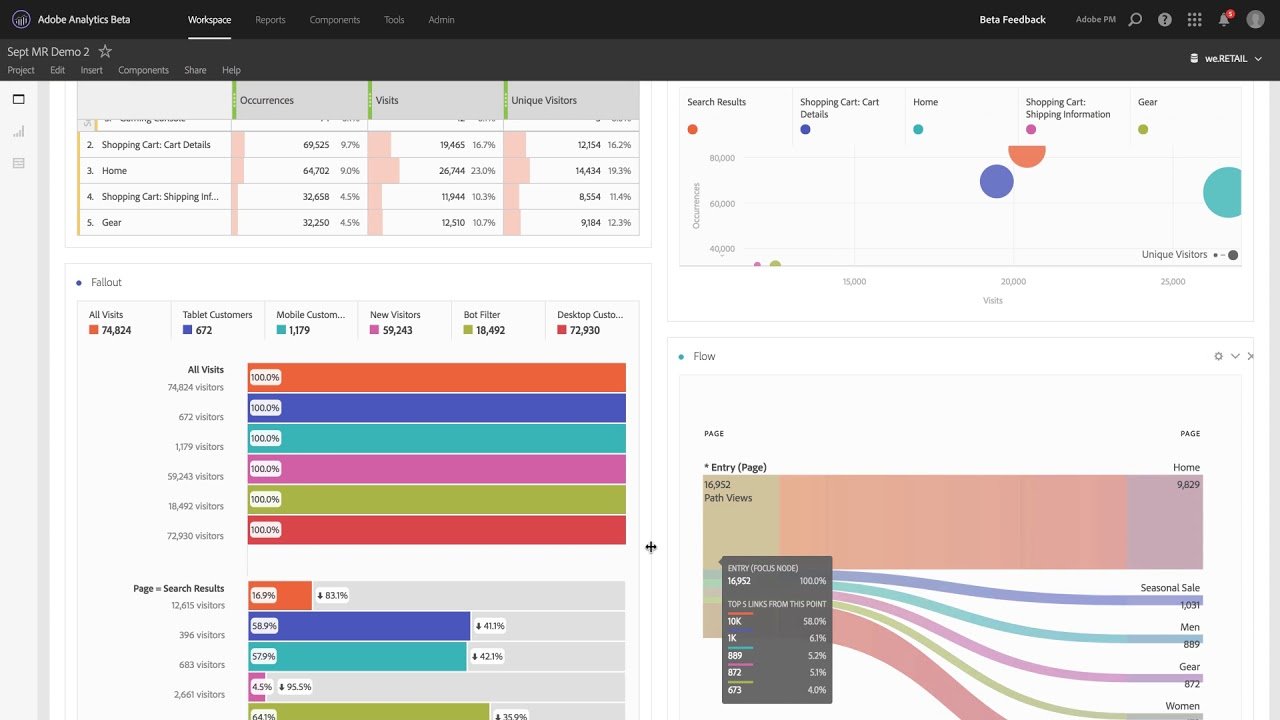
Task: Collapse the Flow panel with the chevron
Action: (1235, 356)
